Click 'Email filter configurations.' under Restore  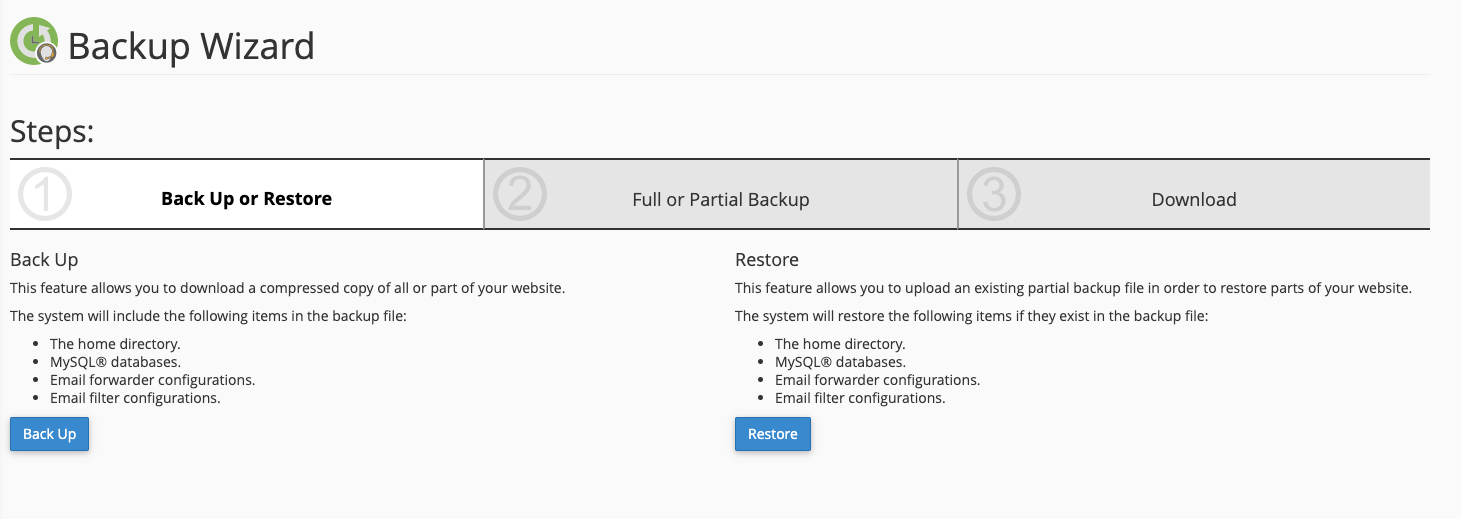pos(860,398)
